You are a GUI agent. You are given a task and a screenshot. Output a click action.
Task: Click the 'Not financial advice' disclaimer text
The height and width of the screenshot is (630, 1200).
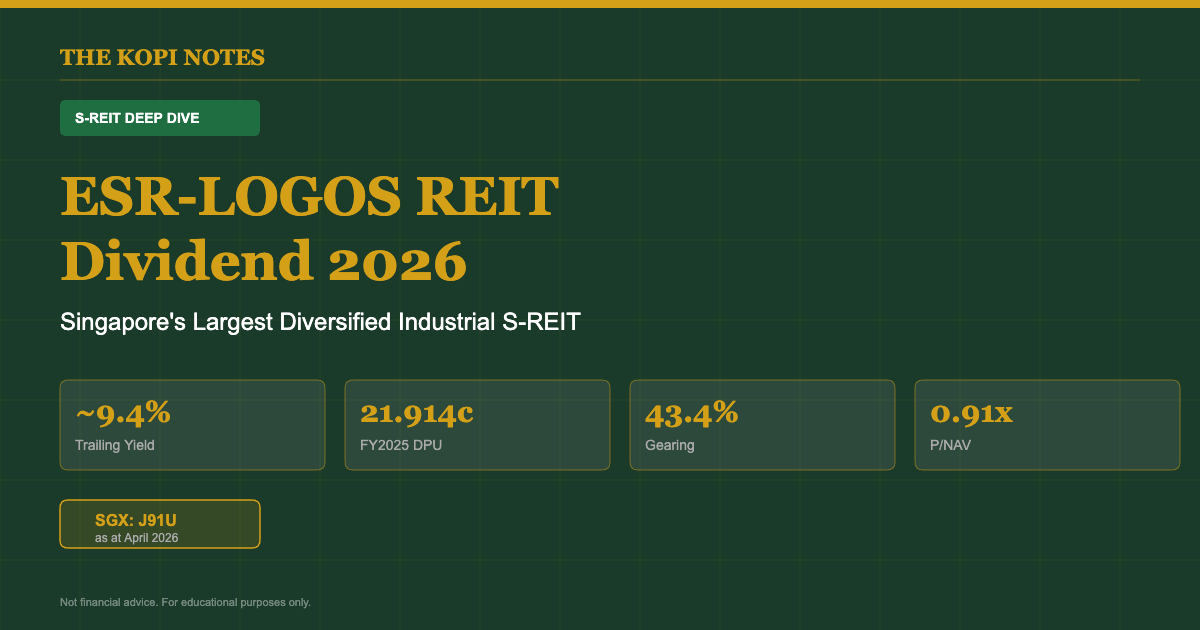185,602
